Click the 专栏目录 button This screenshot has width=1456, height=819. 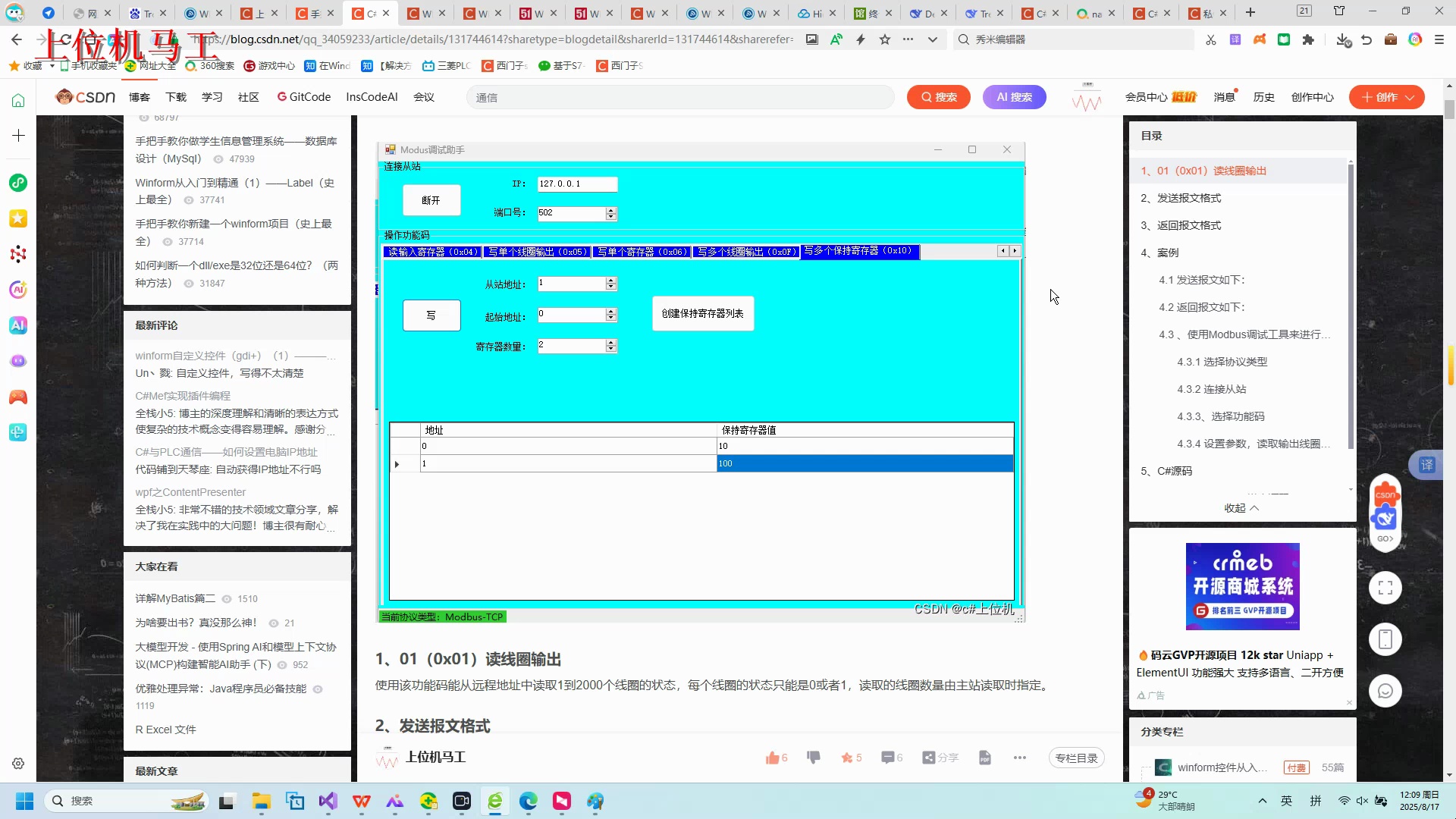[1076, 758]
